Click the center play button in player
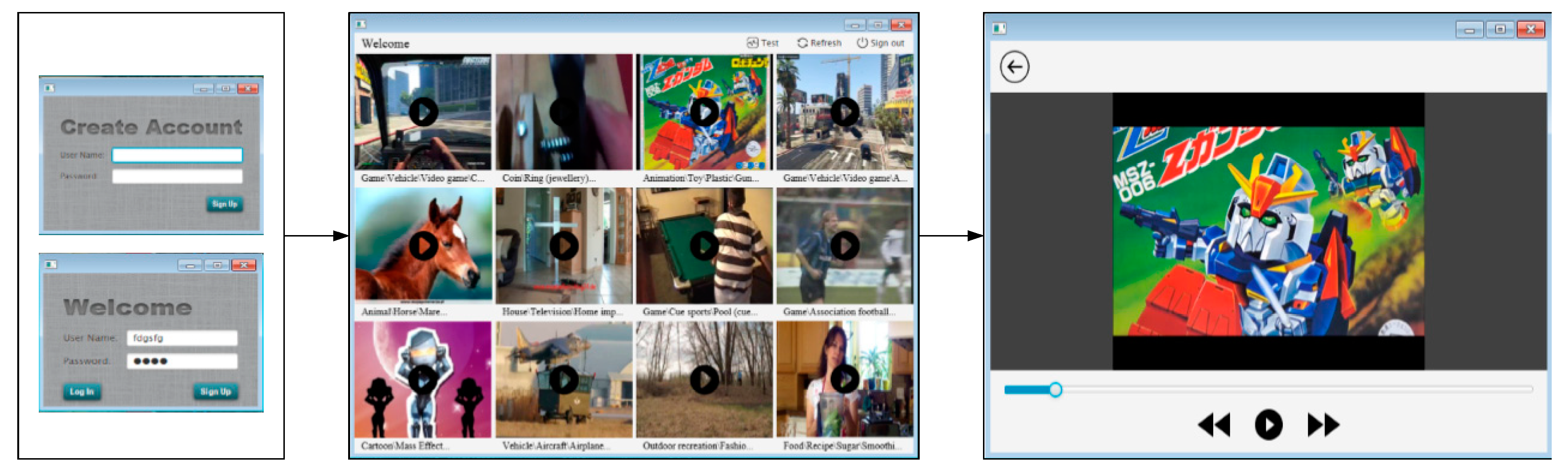 pos(1268,425)
